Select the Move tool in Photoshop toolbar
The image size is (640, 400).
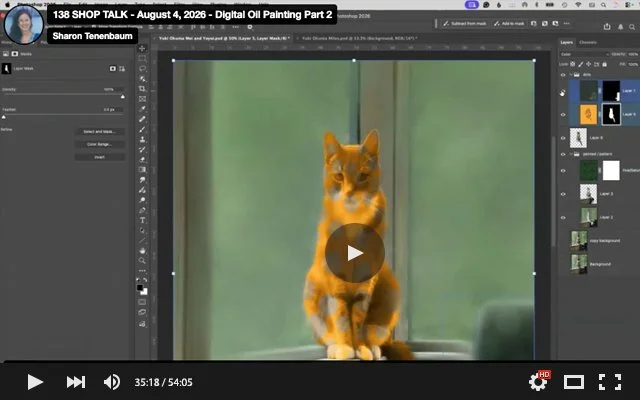click(142, 49)
